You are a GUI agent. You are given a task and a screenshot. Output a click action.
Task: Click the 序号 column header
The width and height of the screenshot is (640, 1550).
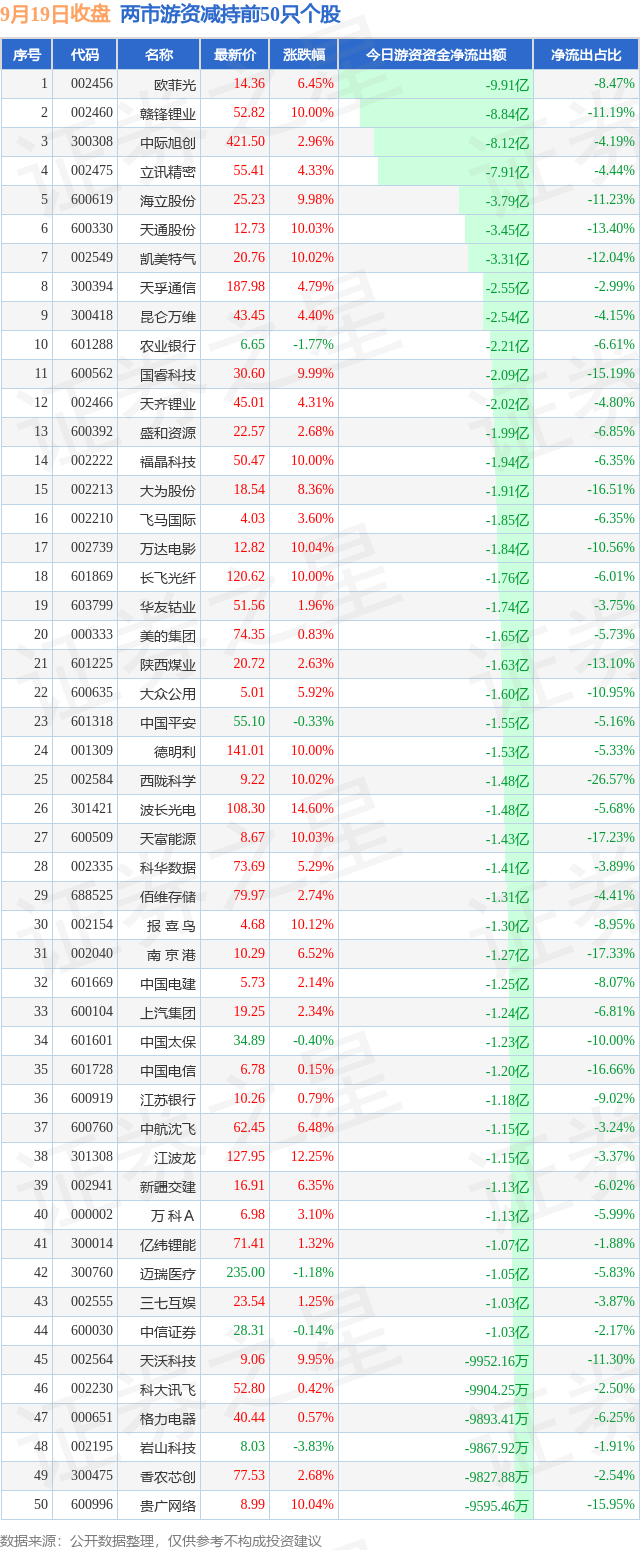coord(27,55)
